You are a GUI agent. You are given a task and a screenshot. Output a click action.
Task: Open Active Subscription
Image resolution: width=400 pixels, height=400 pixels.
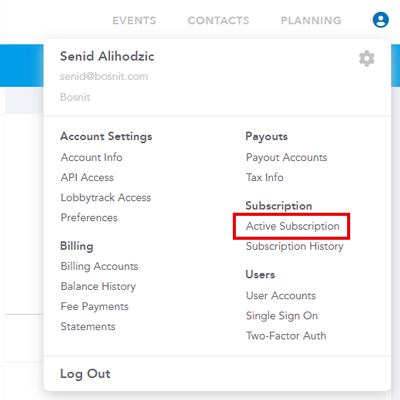coord(293,226)
